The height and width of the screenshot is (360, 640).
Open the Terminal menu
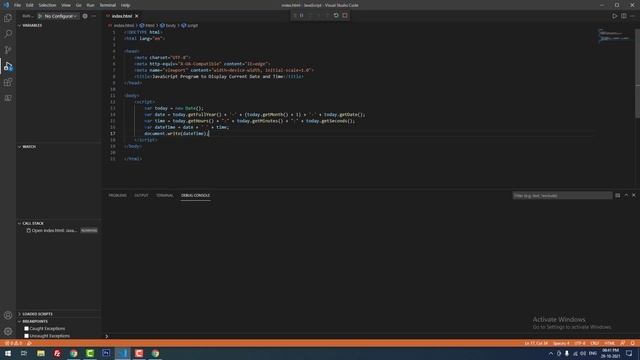pyautogui.click(x=108, y=5)
